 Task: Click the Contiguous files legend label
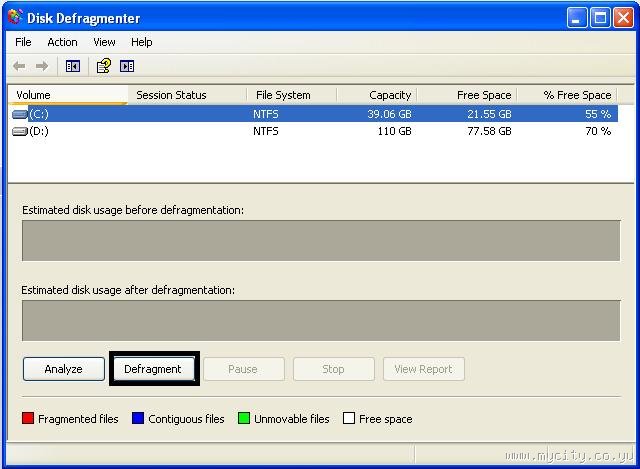pos(187,419)
